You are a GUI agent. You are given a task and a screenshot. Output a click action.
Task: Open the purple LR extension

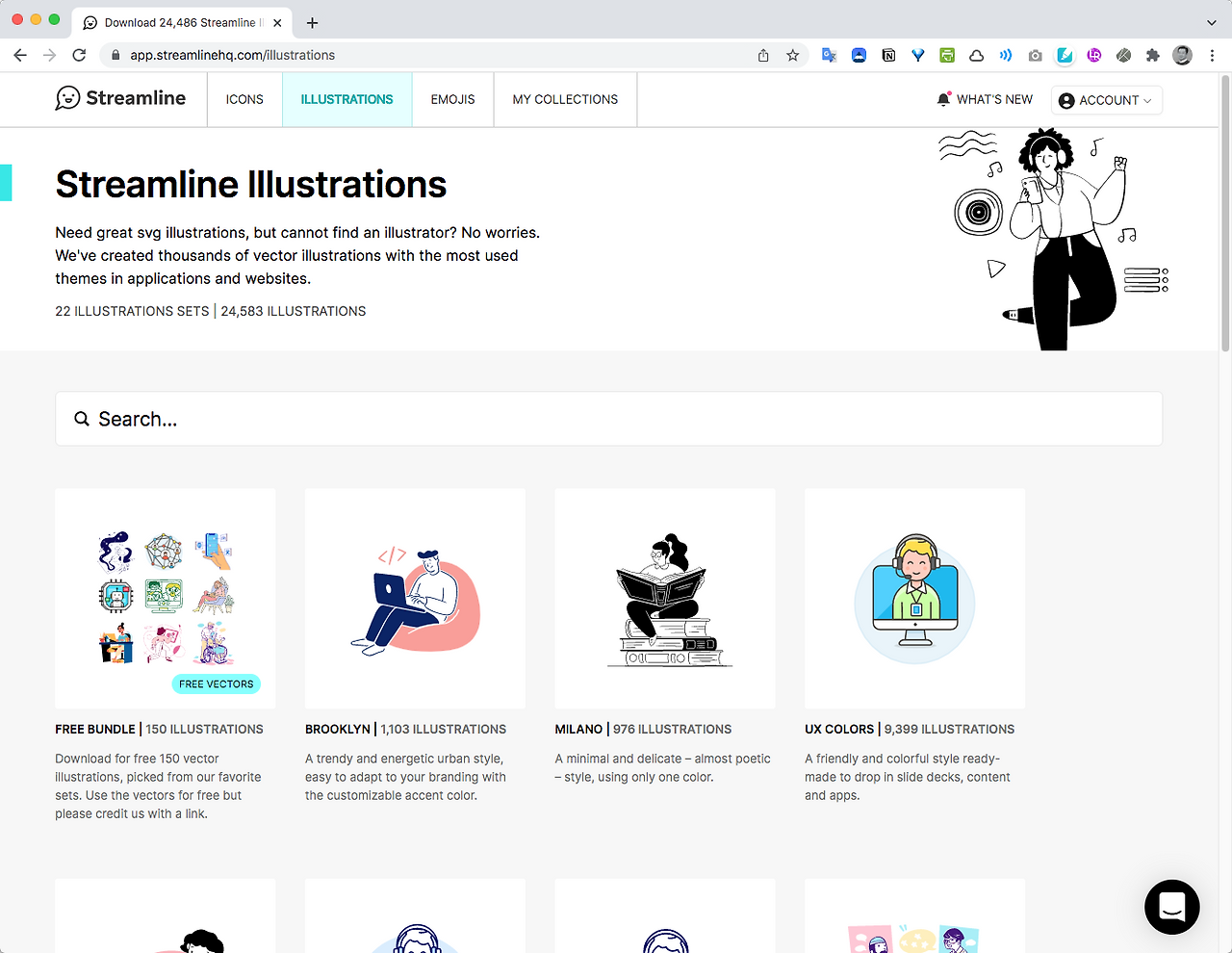point(1094,56)
